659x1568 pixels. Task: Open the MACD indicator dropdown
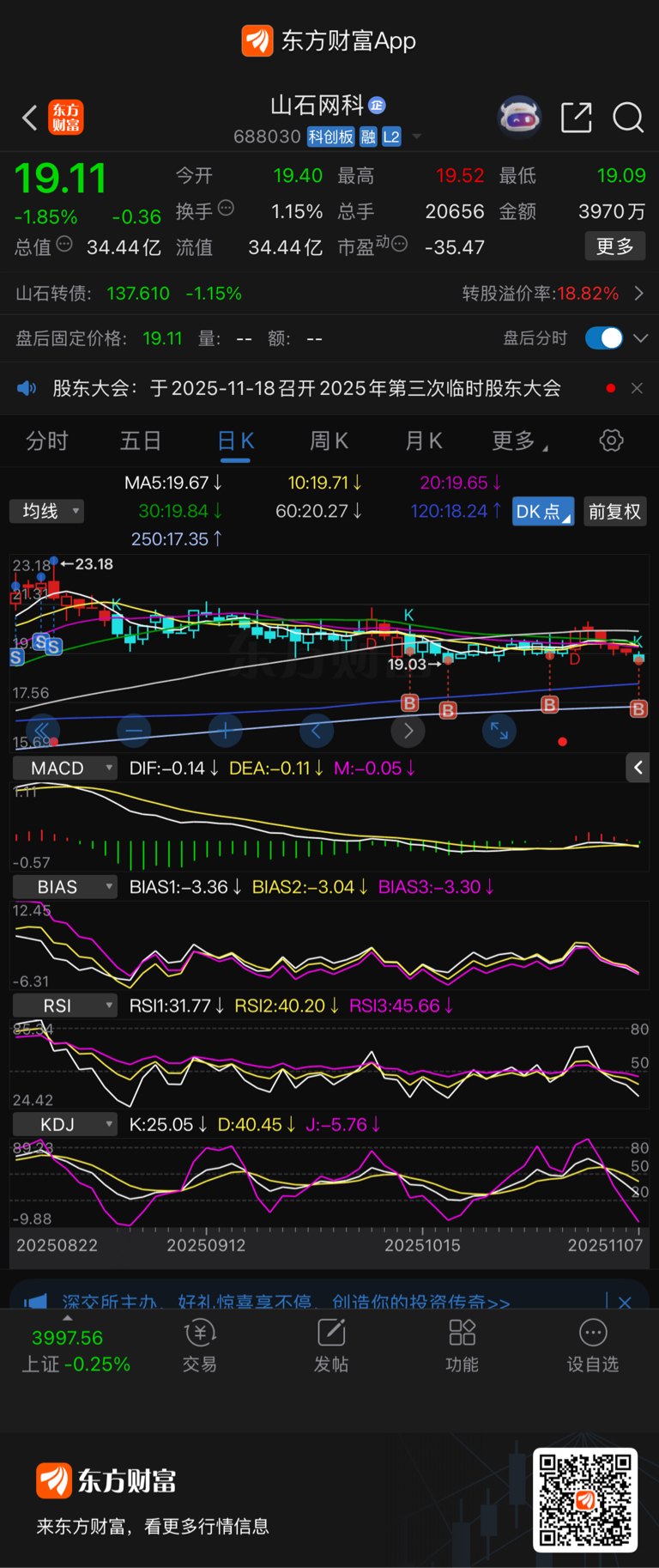point(64,768)
